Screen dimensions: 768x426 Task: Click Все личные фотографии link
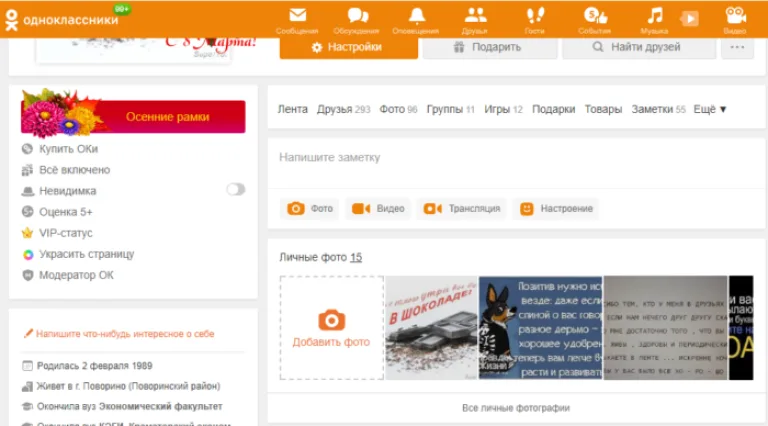pyautogui.click(x=516, y=408)
